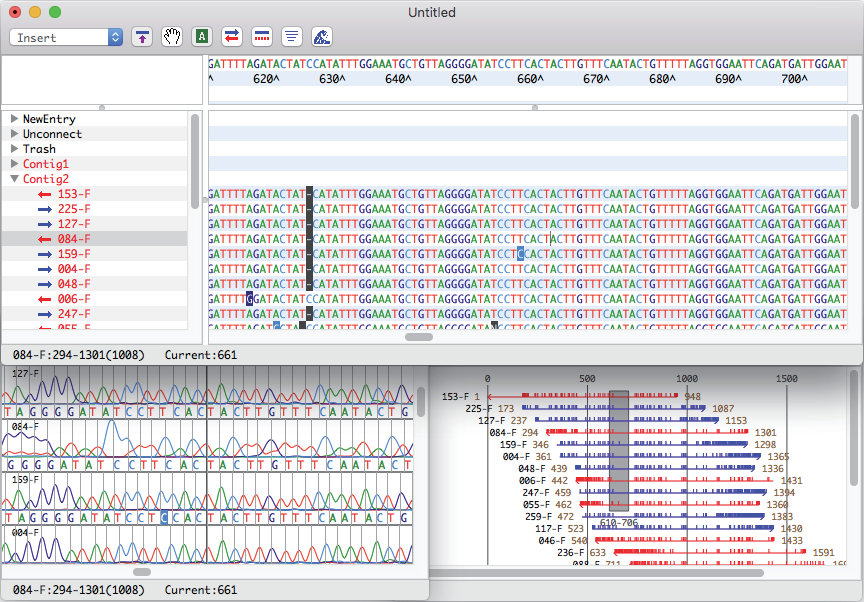Click the red and blue arrows toolbar icon
Screen dimensions: 864x602
click(232, 37)
